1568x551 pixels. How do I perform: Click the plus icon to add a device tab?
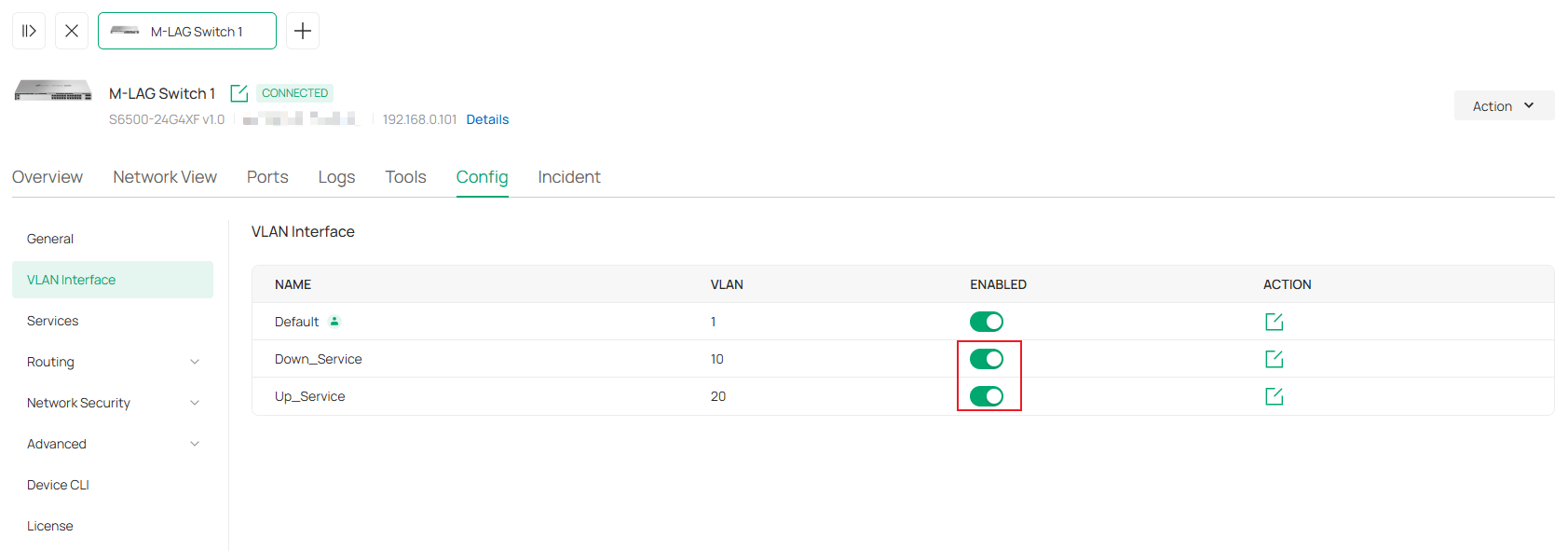tap(302, 30)
